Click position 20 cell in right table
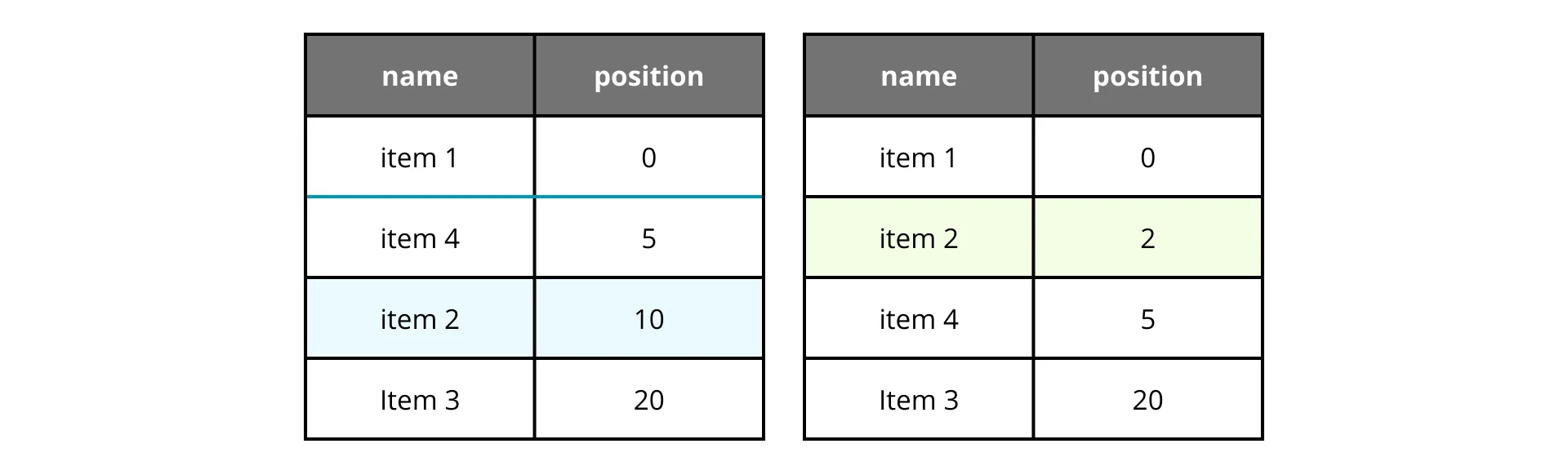This screenshot has width=1568, height=457. (x=1147, y=400)
